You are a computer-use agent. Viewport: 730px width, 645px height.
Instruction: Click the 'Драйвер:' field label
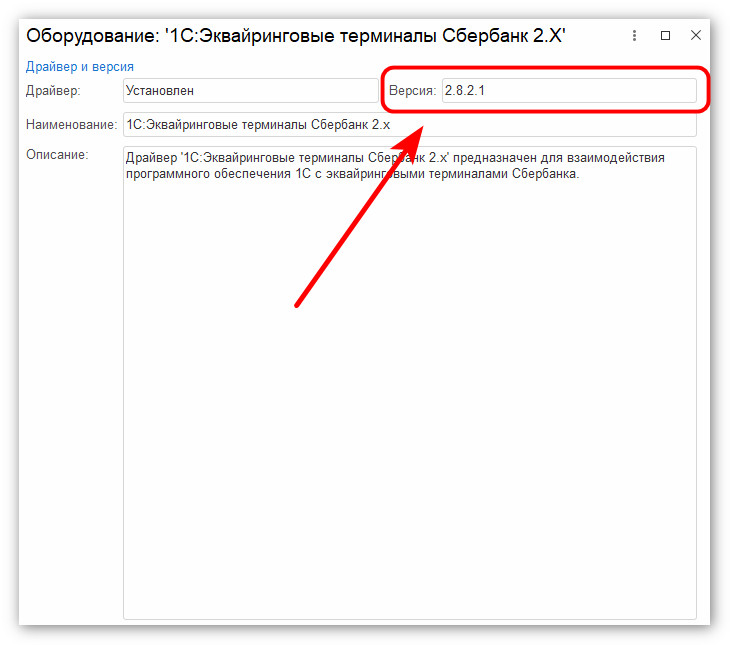coord(53,90)
